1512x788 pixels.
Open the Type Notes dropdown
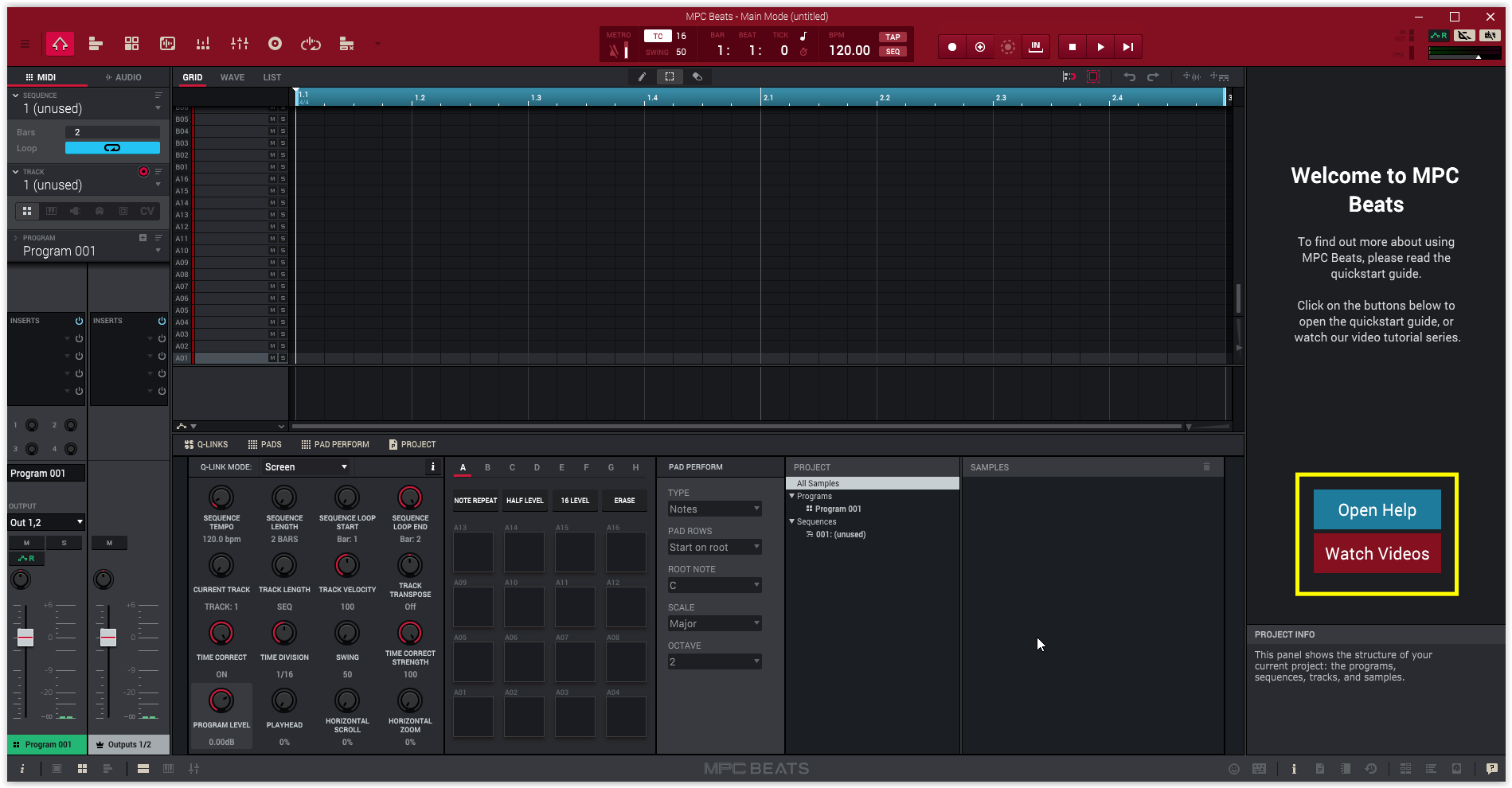[714, 509]
